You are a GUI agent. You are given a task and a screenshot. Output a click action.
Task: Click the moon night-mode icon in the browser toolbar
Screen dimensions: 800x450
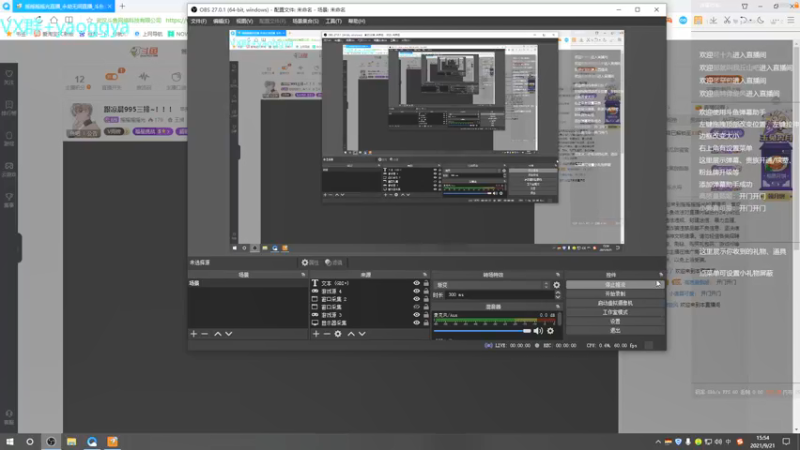click(761, 20)
